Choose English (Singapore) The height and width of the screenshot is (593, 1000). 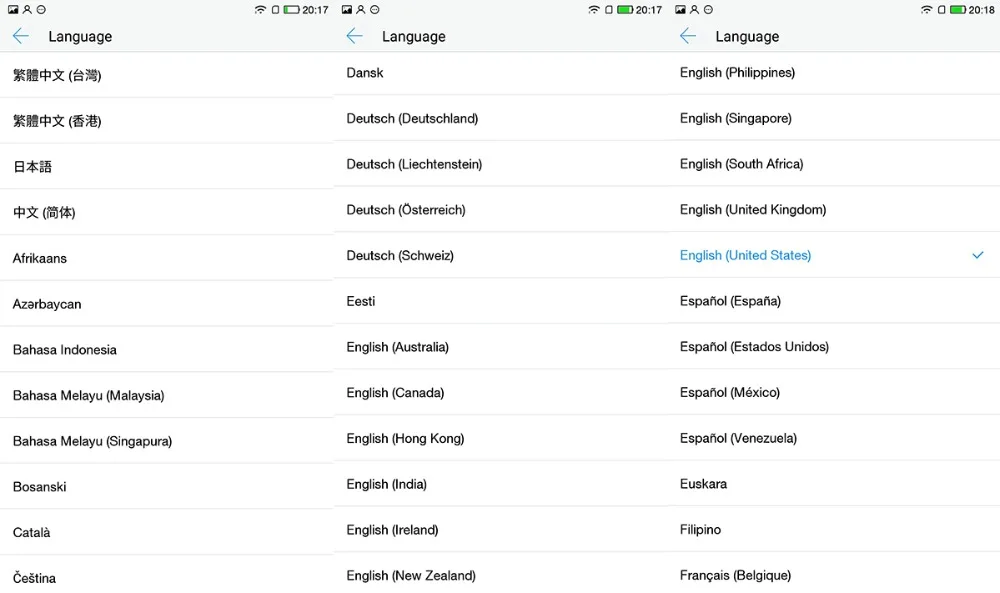click(x=834, y=119)
